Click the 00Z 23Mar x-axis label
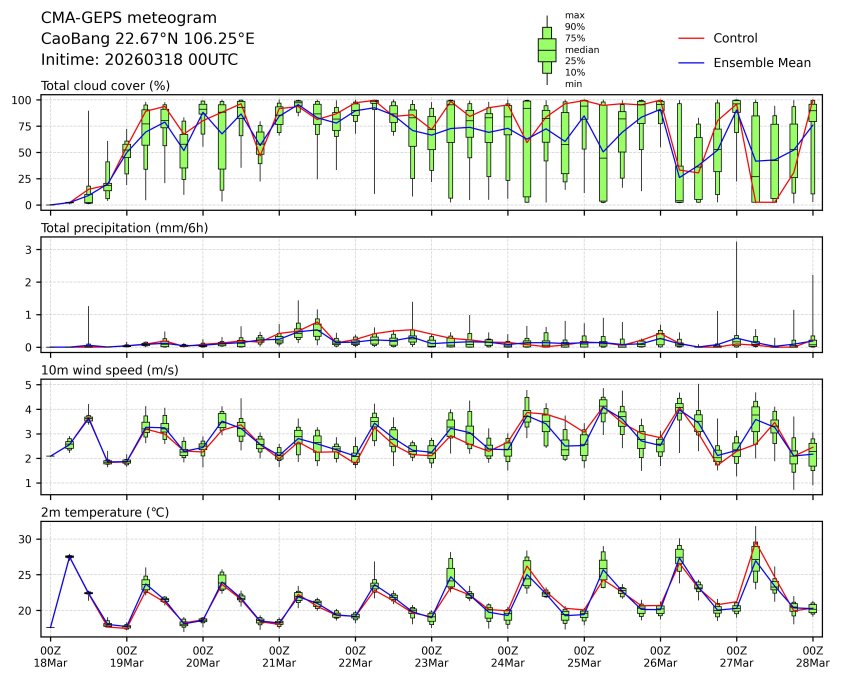Screen dimensions: 841x680 431,655
